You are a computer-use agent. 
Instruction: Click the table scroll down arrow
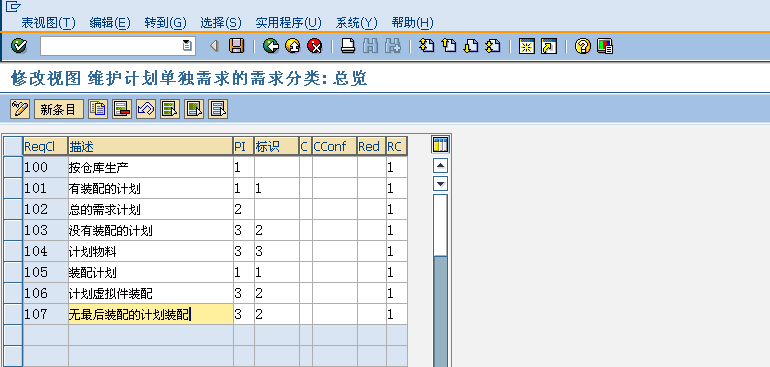coord(440,184)
